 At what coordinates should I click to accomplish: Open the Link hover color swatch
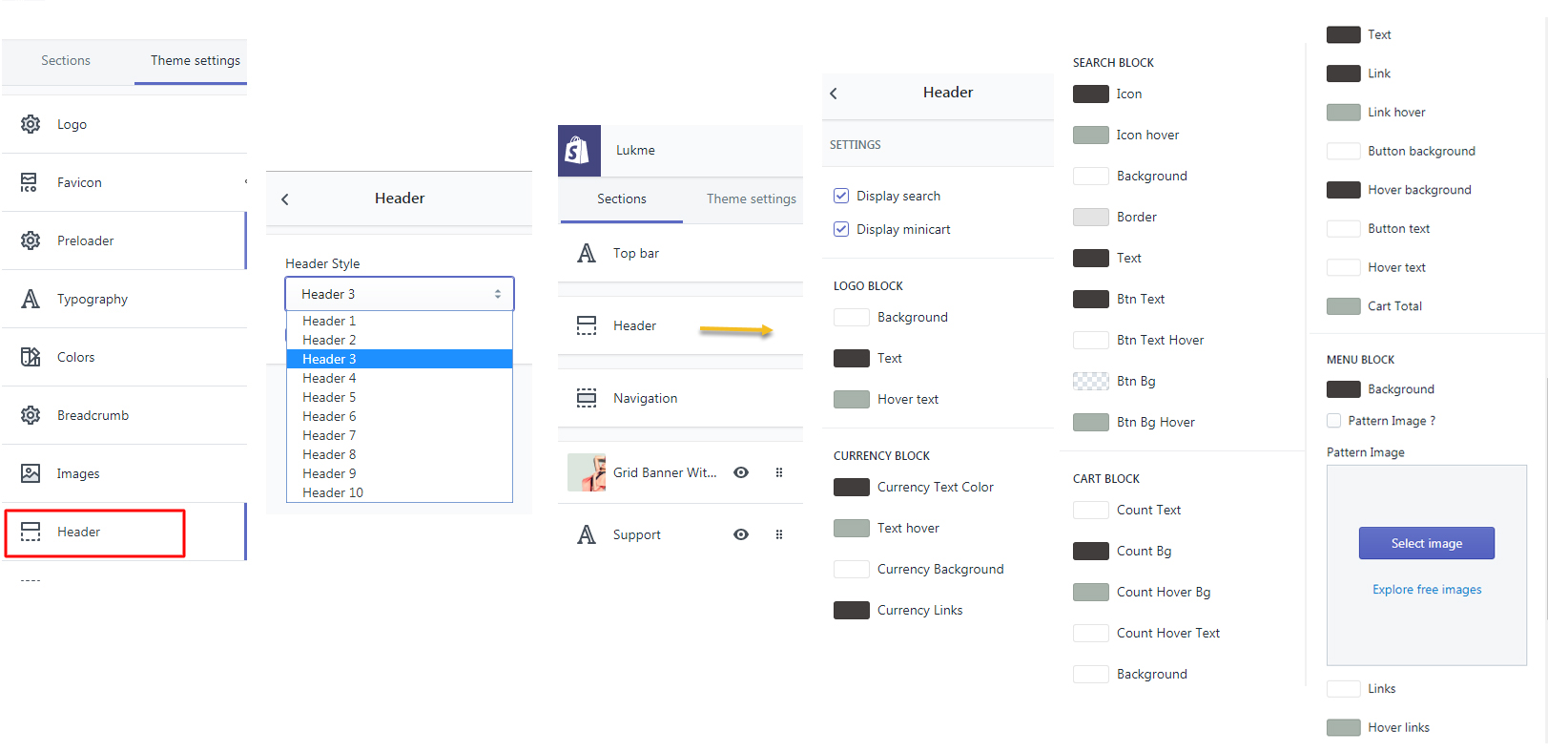tap(1344, 113)
